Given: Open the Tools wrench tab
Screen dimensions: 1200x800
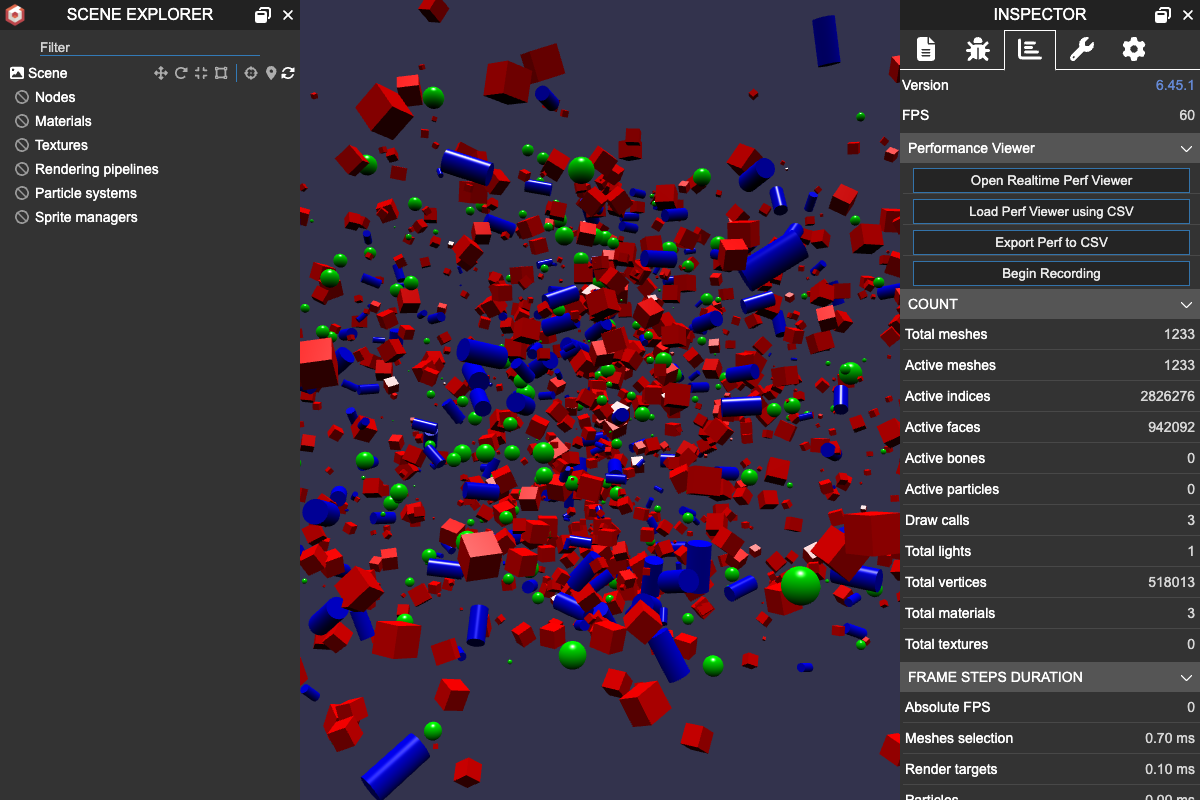Looking at the screenshot, I should pyautogui.click(x=1081, y=49).
